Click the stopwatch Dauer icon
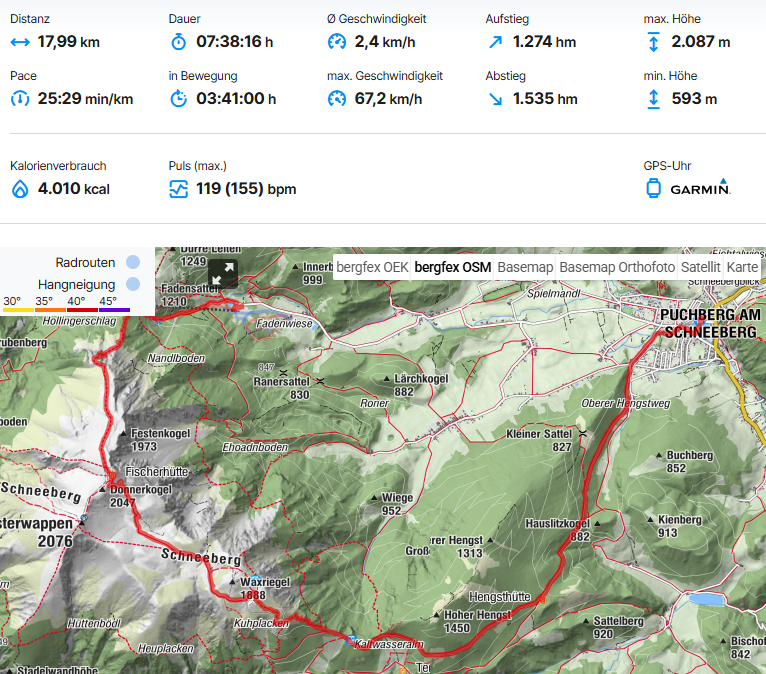The image size is (766, 674). tap(178, 42)
